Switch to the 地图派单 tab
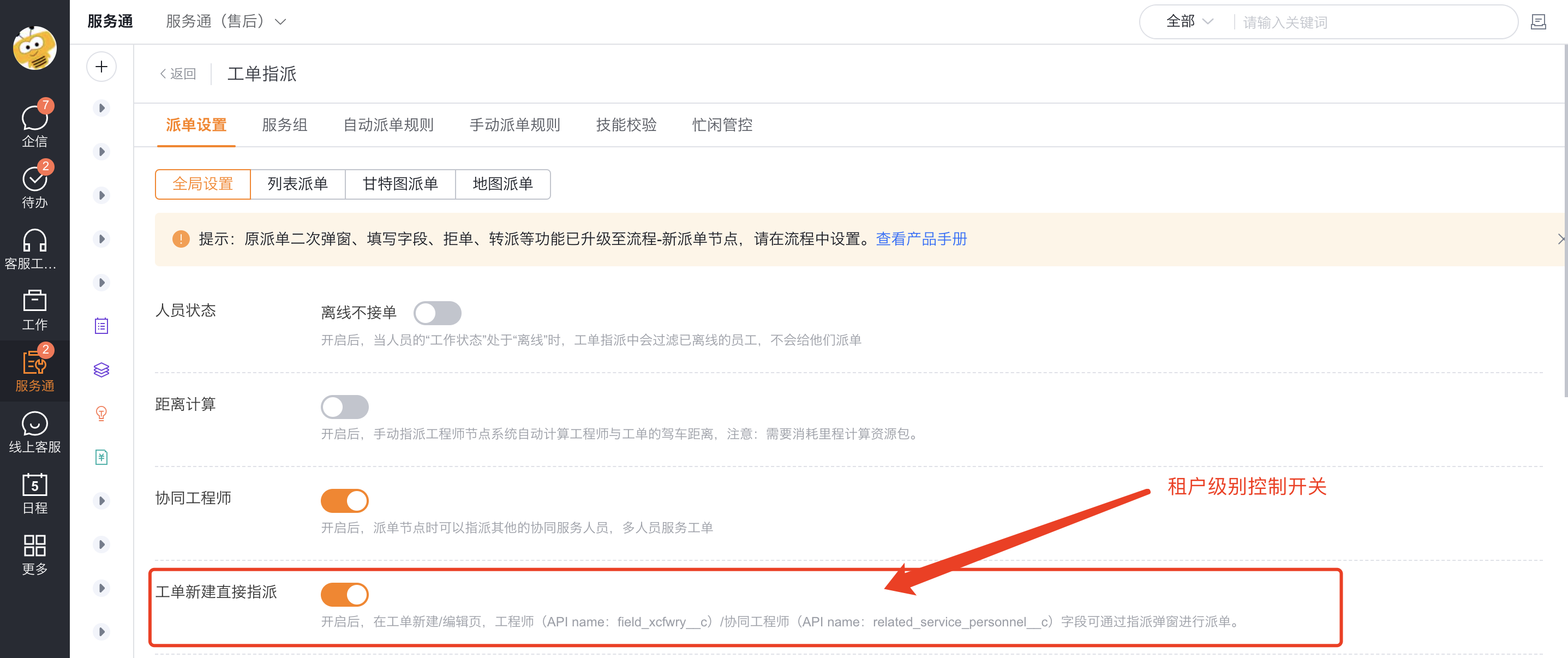The height and width of the screenshot is (658, 1568). click(x=504, y=184)
